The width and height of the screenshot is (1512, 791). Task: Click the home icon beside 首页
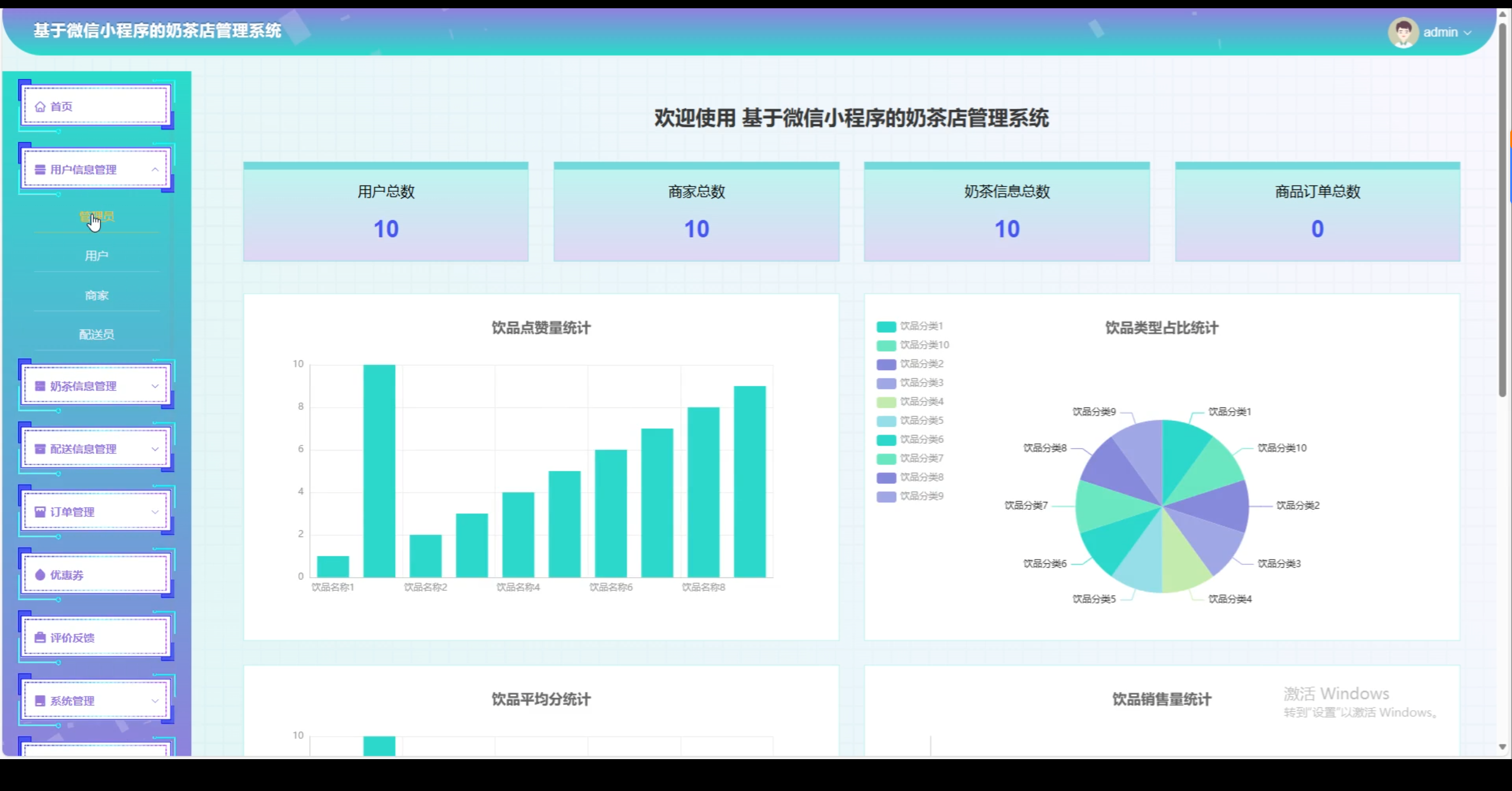(x=40, y=107)
